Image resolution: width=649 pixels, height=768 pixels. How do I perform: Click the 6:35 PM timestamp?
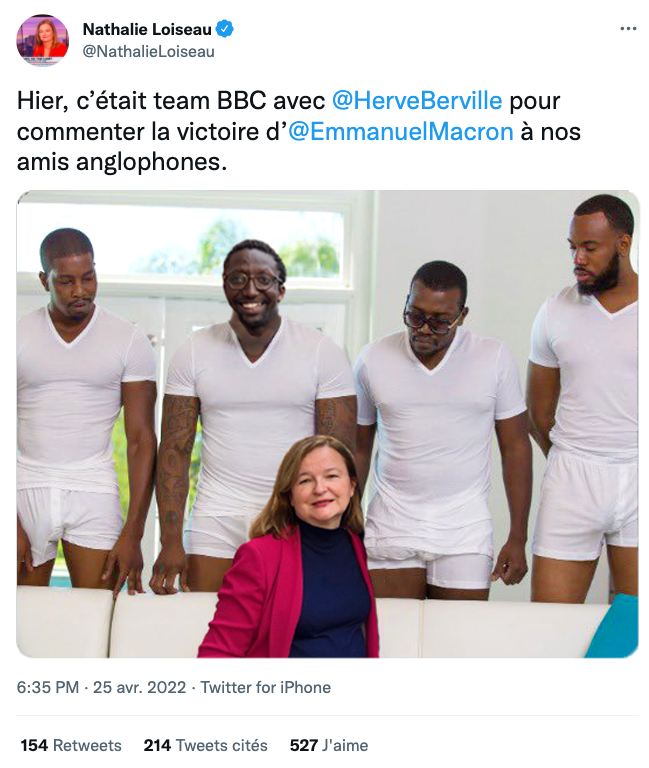click(x=48, y=688)
